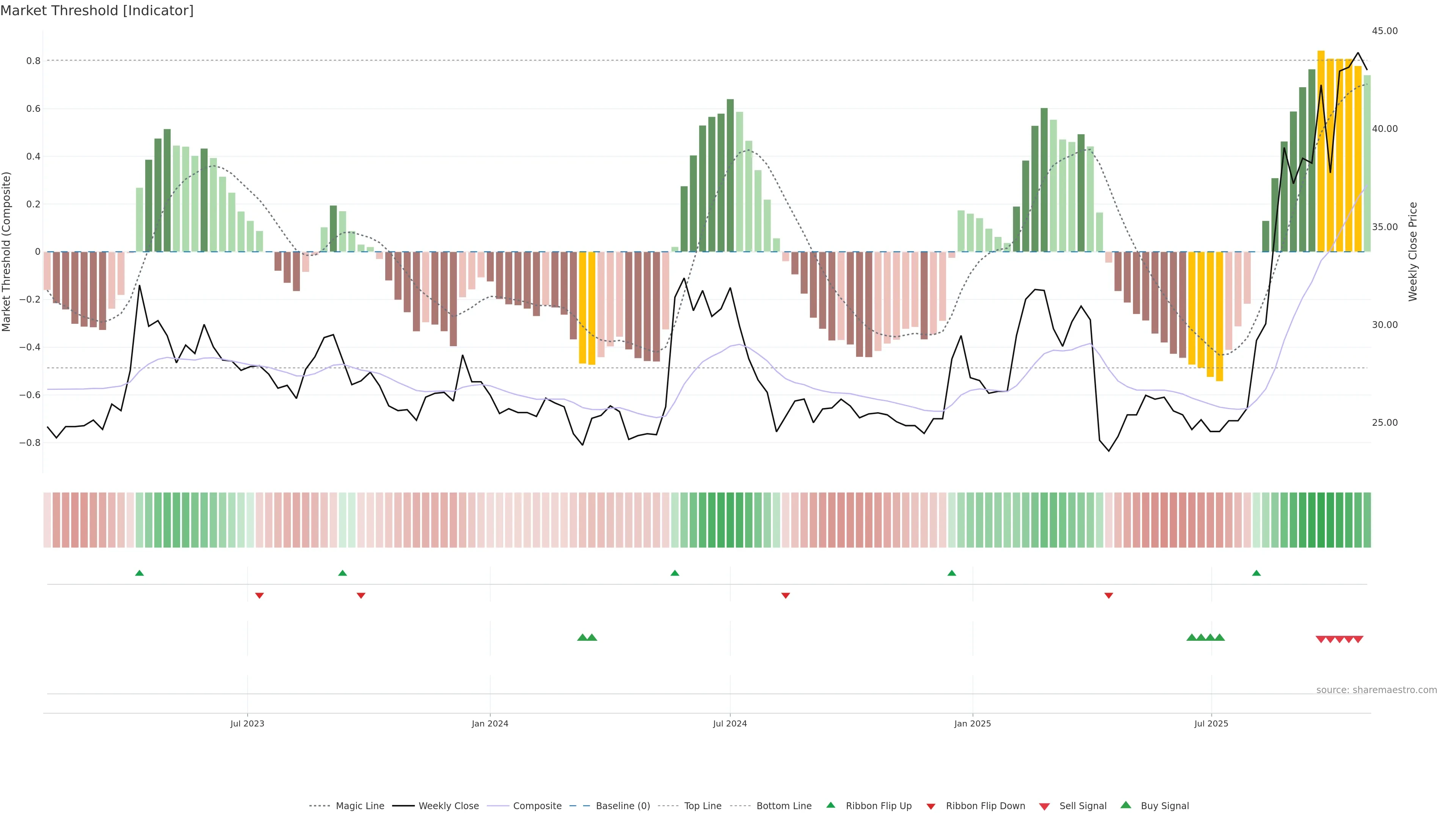Viewport: 1456px width, 819px height.
Task: Click the Weekly Close legend line sample
Action: (403, 806)
